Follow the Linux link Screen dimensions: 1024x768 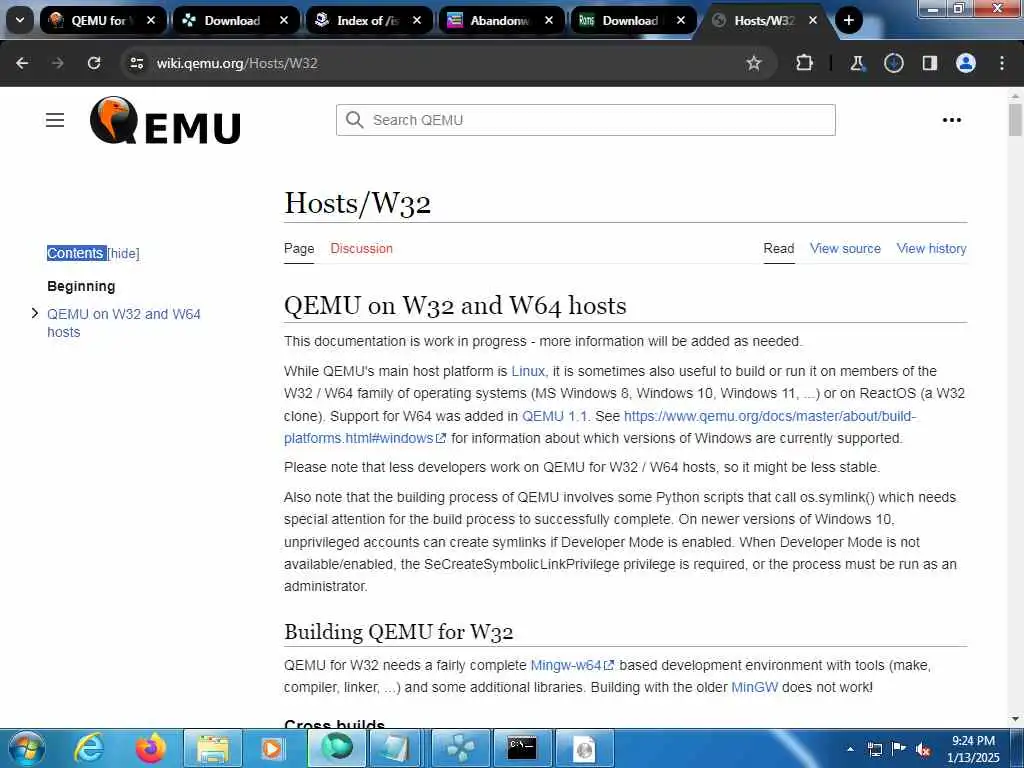(528, 371)
